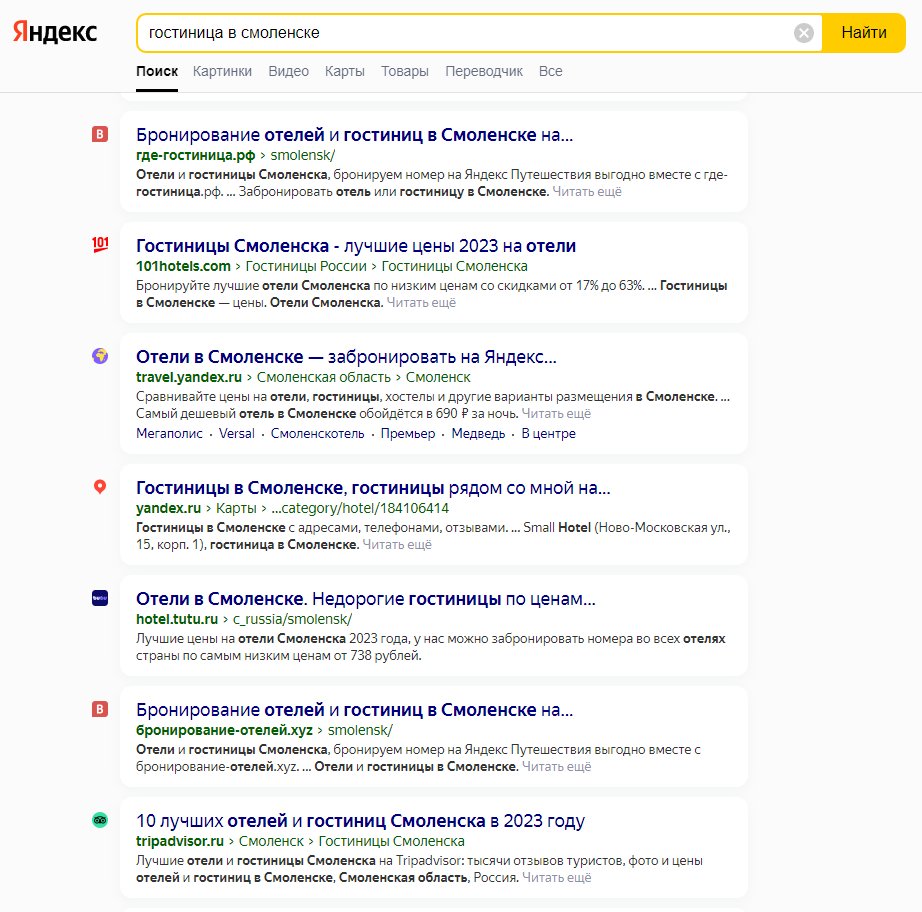Switch to the Картинки tab
The image size is (922, 912).
click(x=222, y=71)
